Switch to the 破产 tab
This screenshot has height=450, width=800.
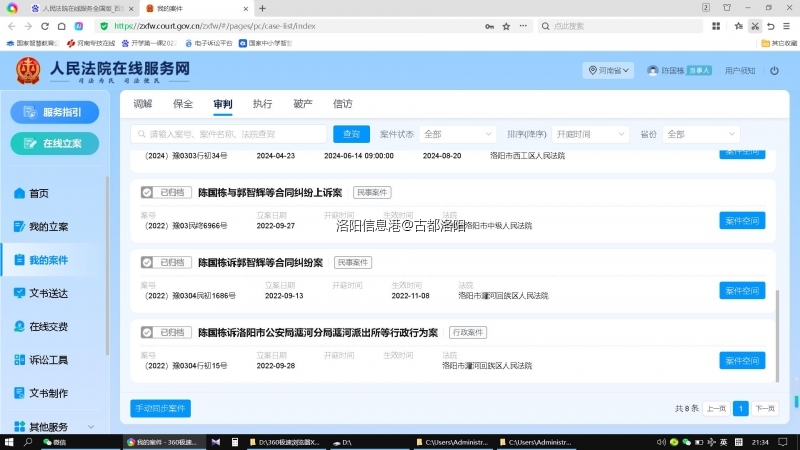pyautogui.click(x=303, y=104)
